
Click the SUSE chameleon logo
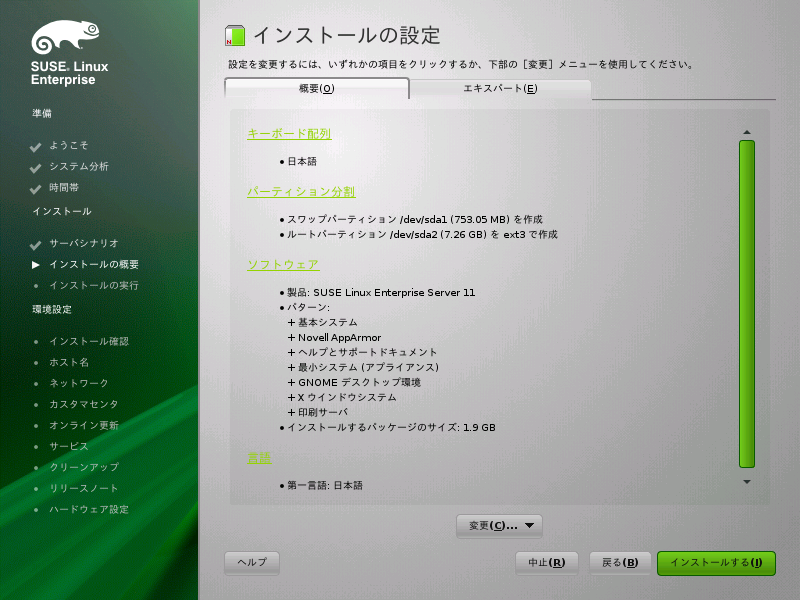tap(65, 37)
